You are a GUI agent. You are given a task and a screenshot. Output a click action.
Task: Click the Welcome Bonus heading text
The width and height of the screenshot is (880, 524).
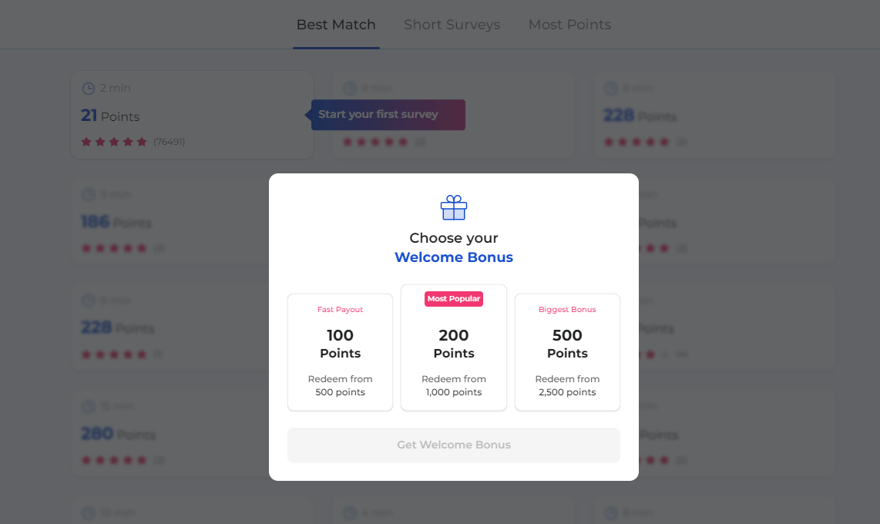point(454,258)
